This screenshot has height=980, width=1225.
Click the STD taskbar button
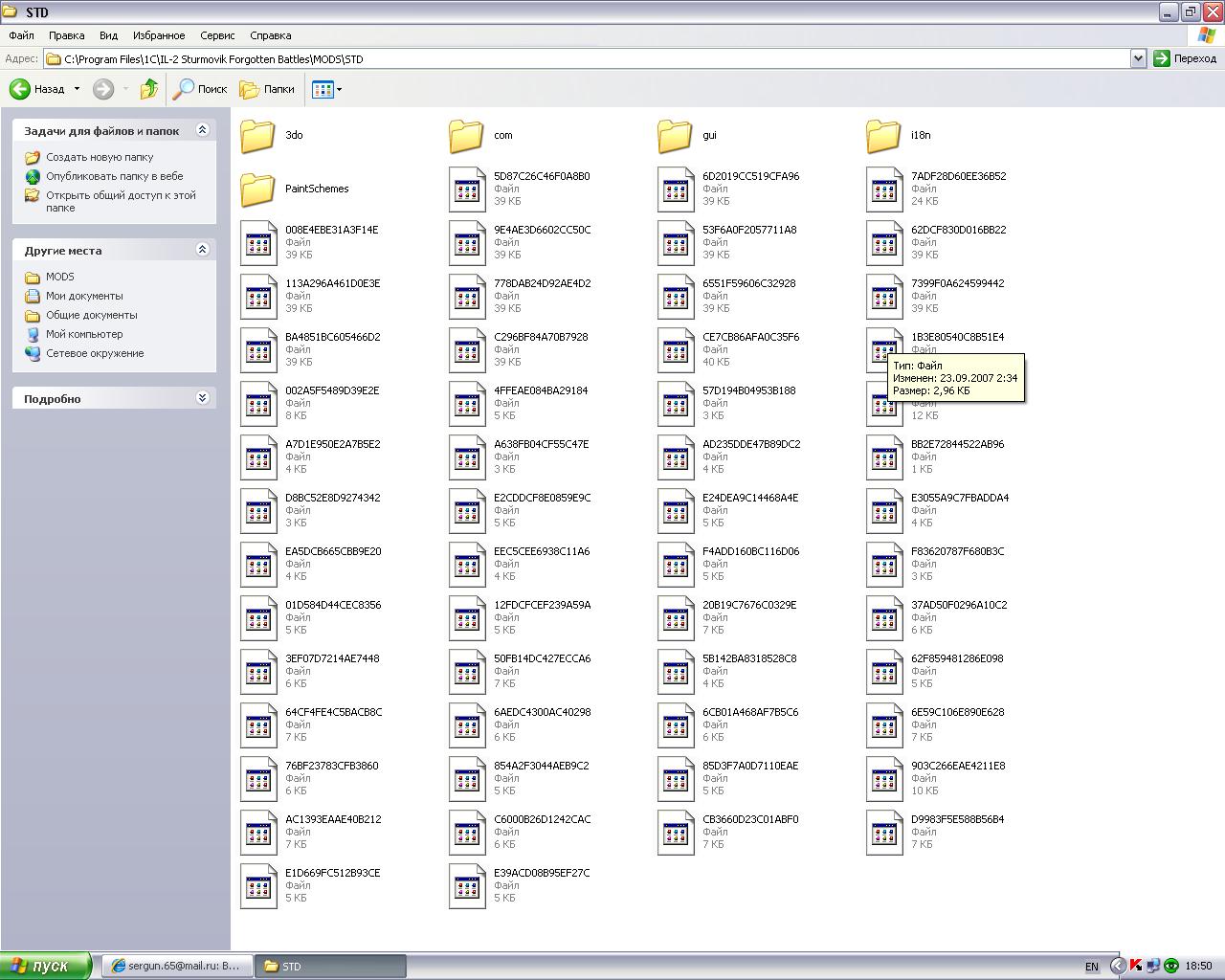(x=331, y=967)
